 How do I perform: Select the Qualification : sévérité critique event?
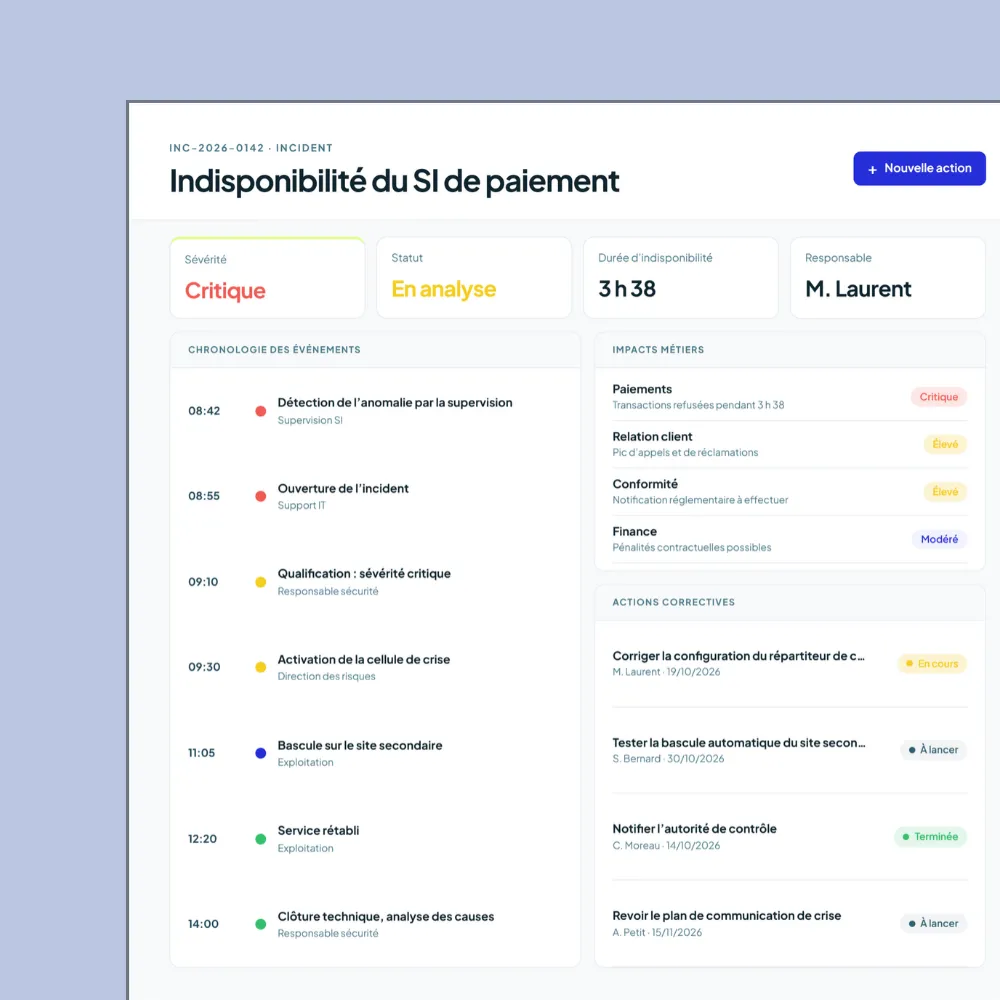(x=375, y=582)
